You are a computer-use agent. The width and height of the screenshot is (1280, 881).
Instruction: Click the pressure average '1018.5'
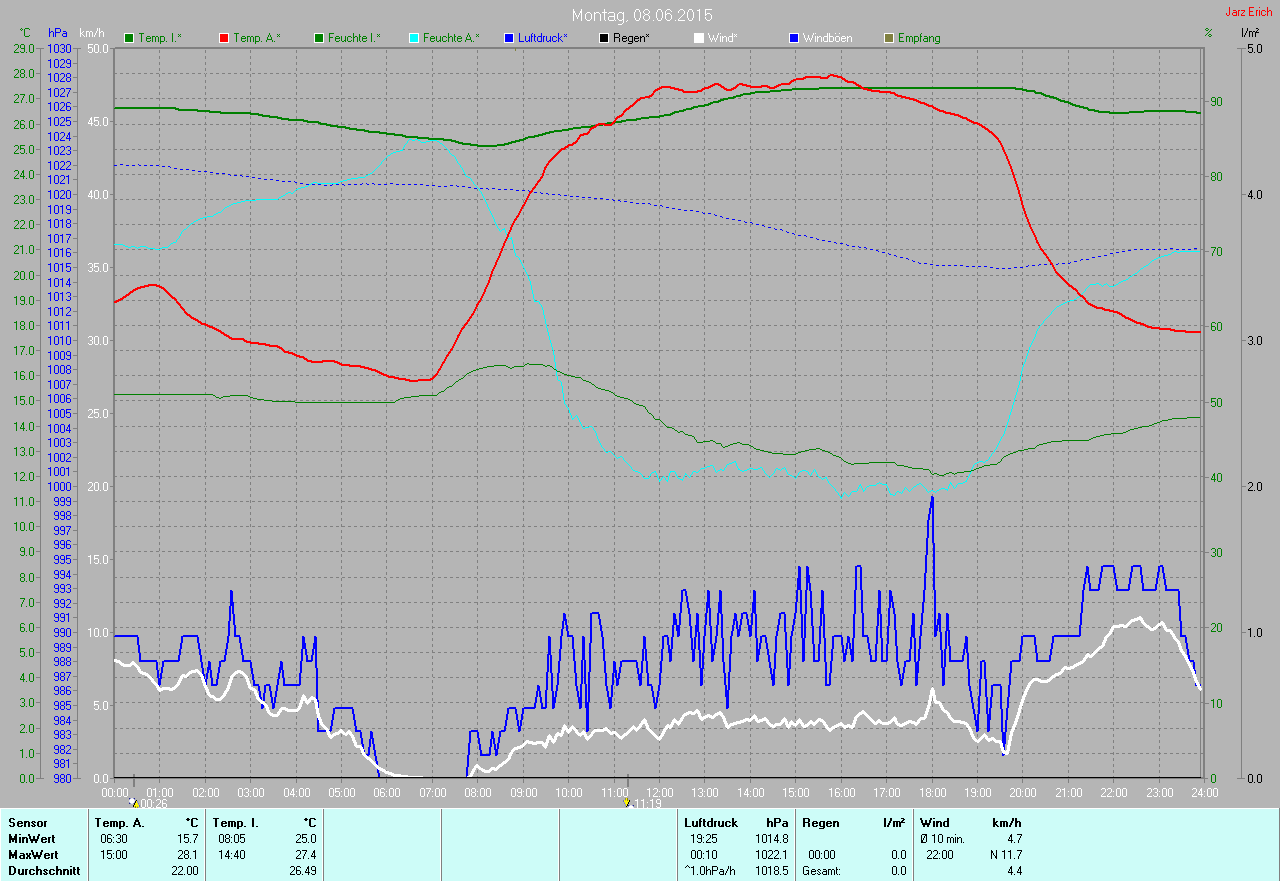(x=772, y=871)
